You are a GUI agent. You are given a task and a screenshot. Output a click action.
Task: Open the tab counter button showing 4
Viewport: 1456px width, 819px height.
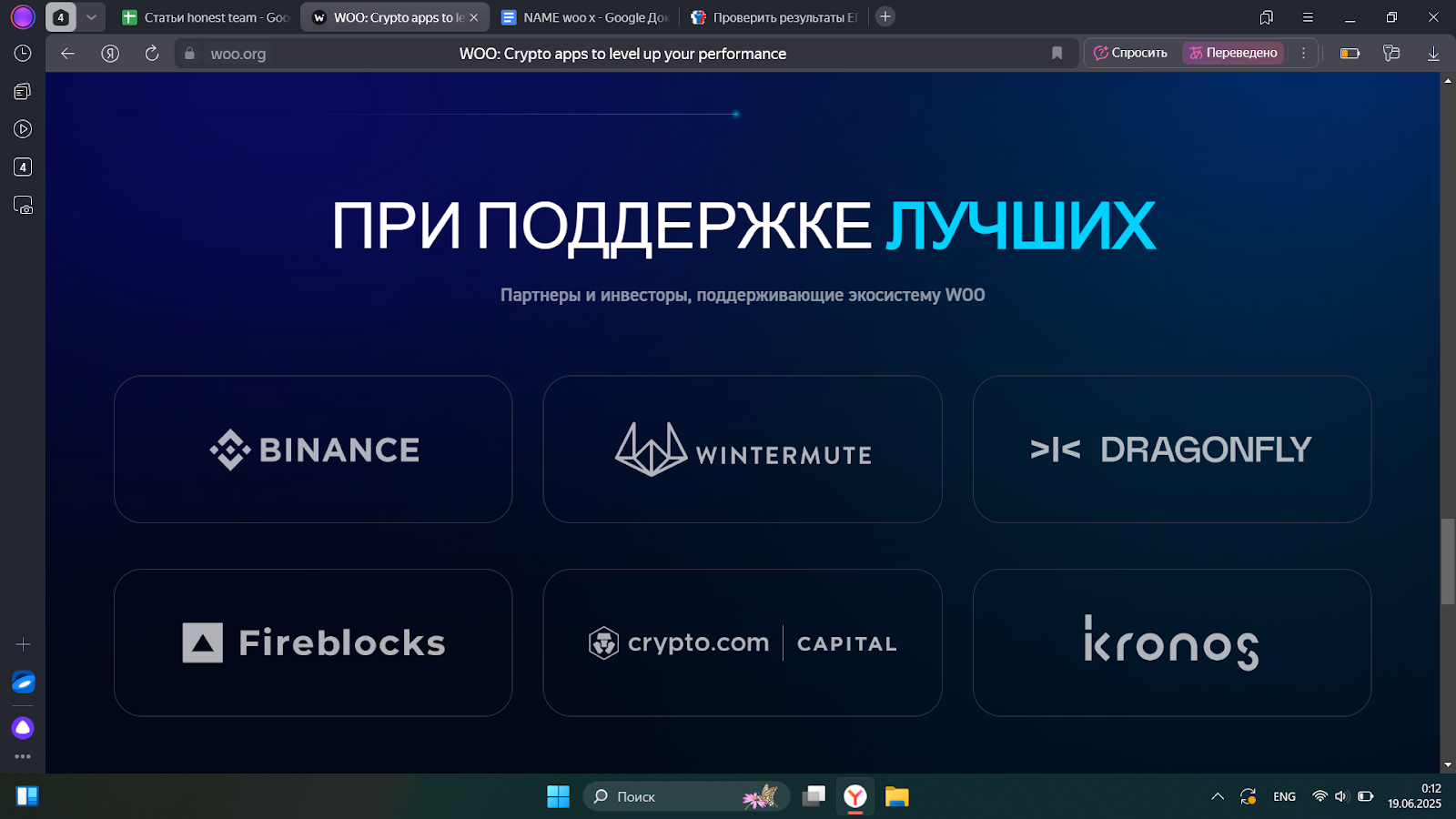tap(61, 17)
